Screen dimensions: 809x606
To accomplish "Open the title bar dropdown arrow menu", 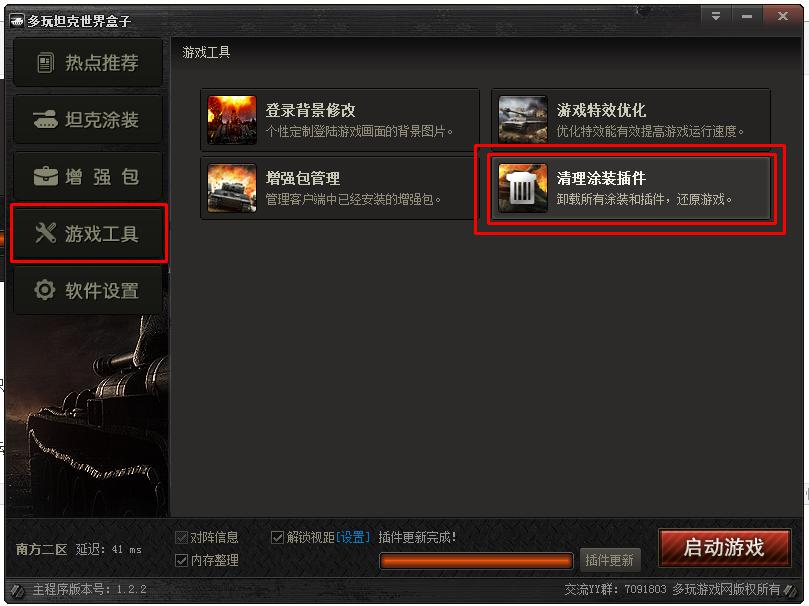I will click(x=716, y=16).
